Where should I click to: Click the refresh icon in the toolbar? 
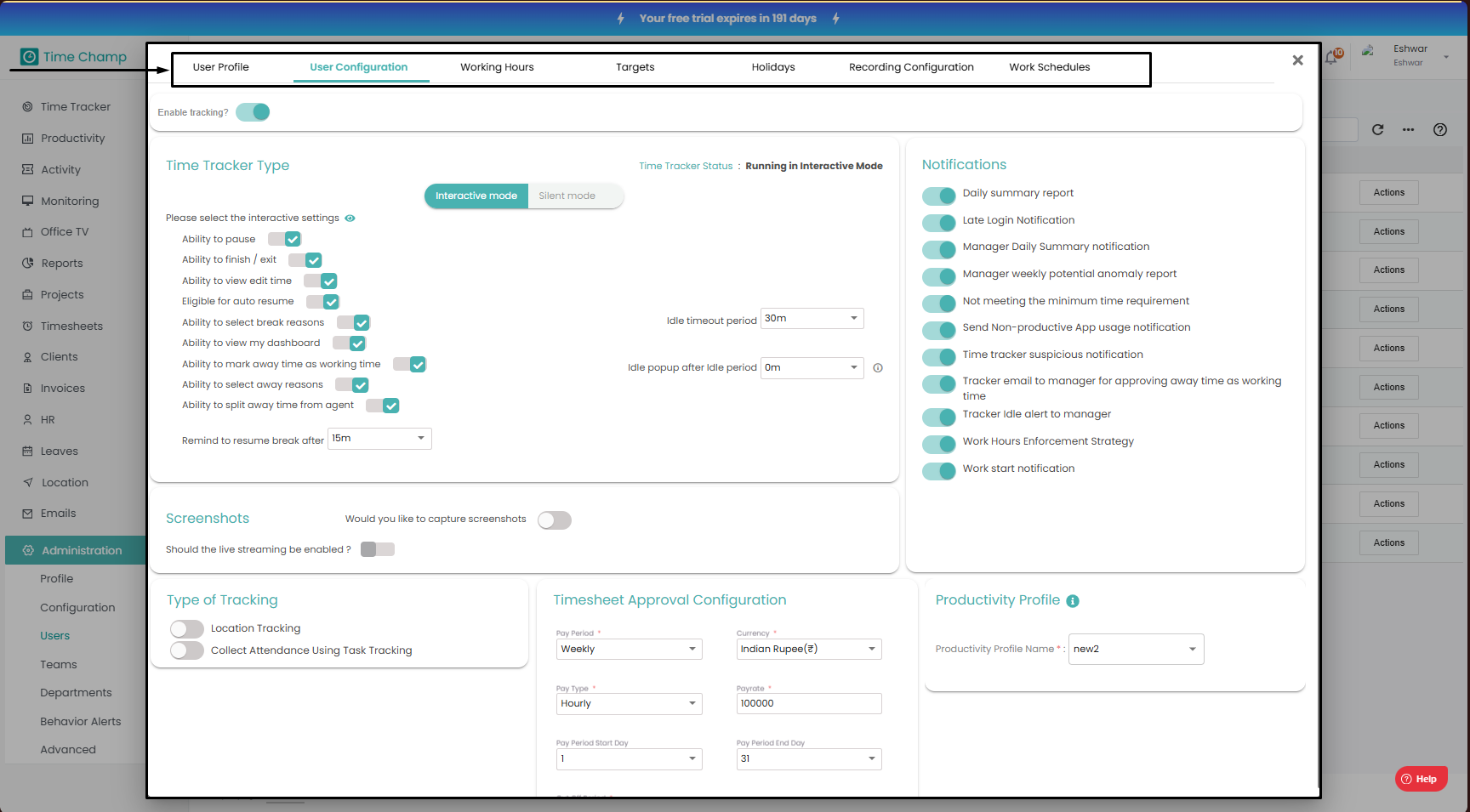[1378, 129]
